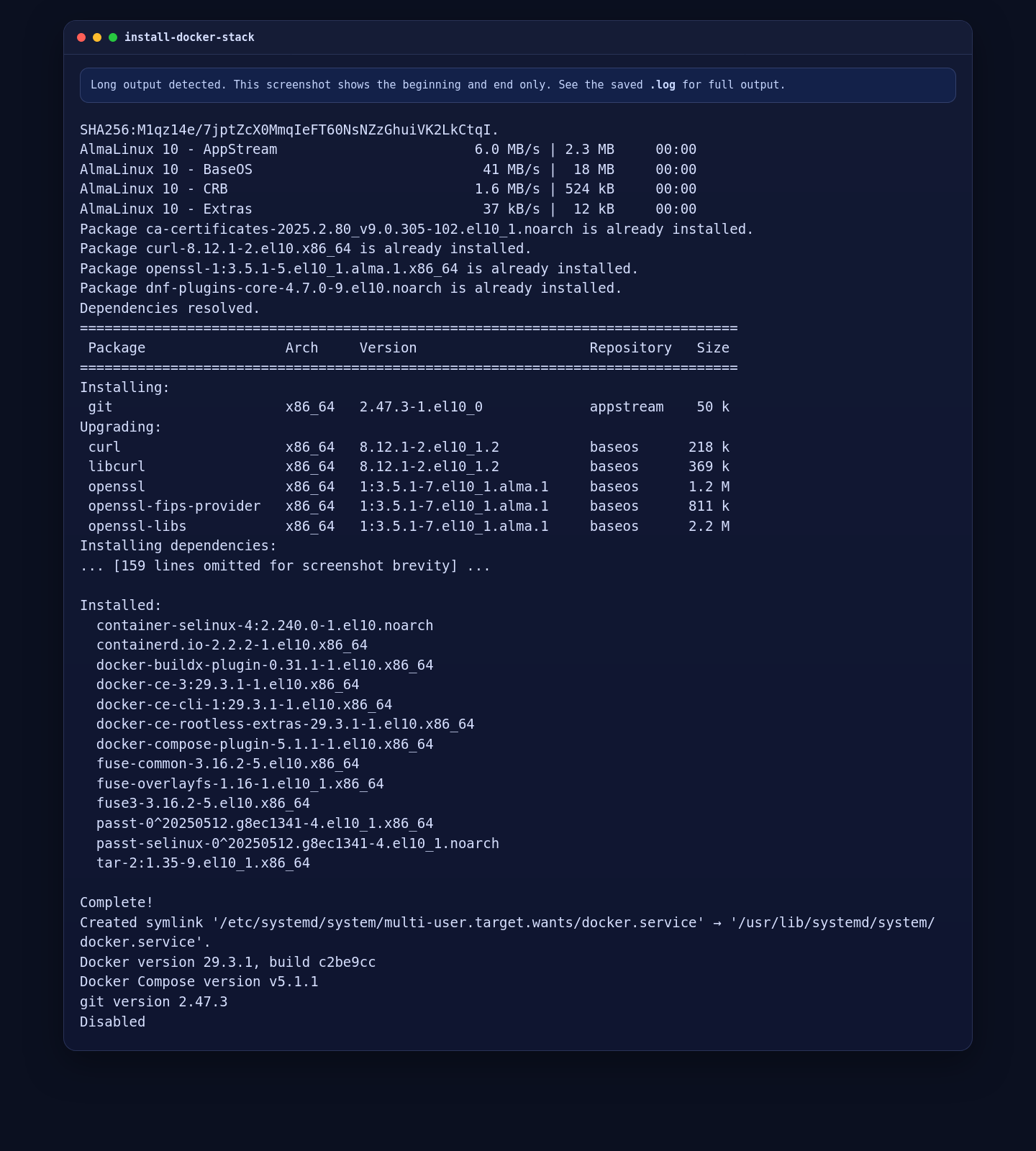Click the openssl package name in upgrade table
This screenshot has width=1036, height=1151.
[x=117, y=487]
